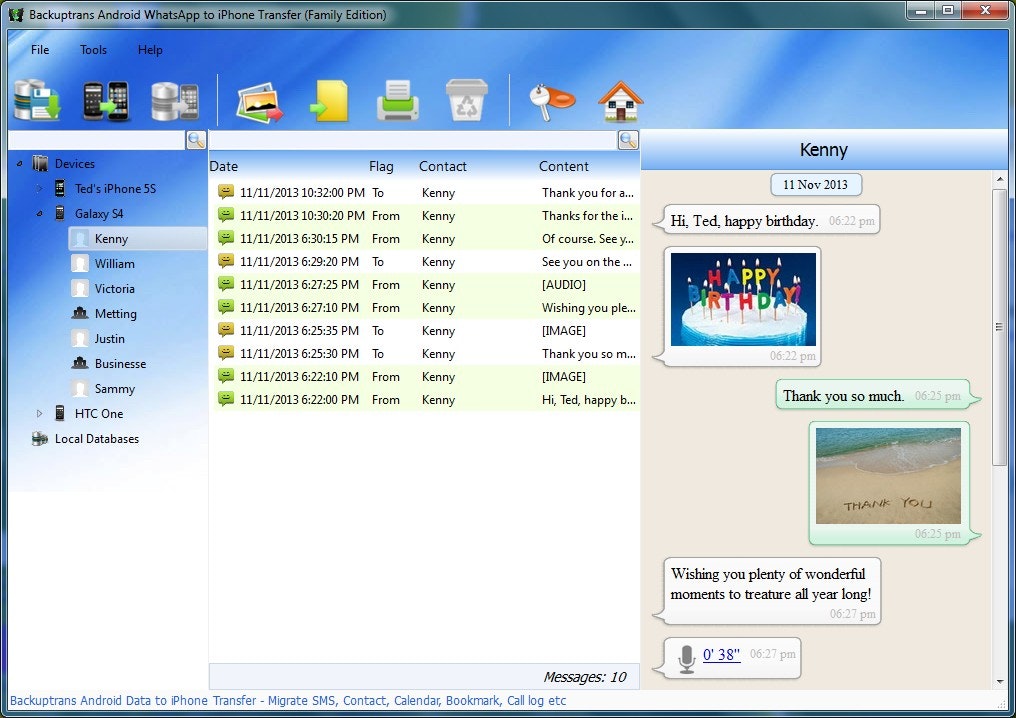Click the Backuptrans transfer link at bottom
1016x718 pixels.
(283, 700)
